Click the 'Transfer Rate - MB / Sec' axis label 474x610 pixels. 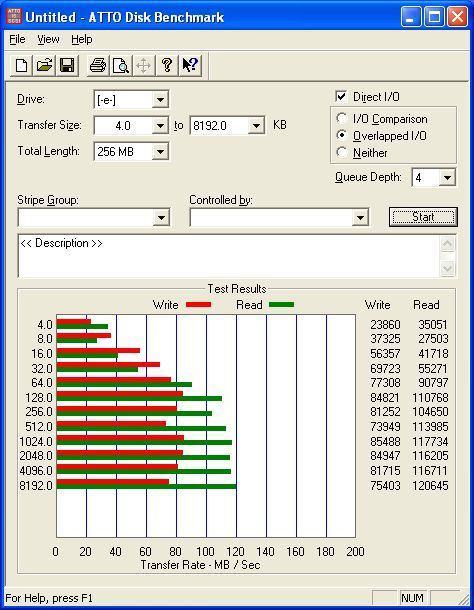tap(200, 565)
